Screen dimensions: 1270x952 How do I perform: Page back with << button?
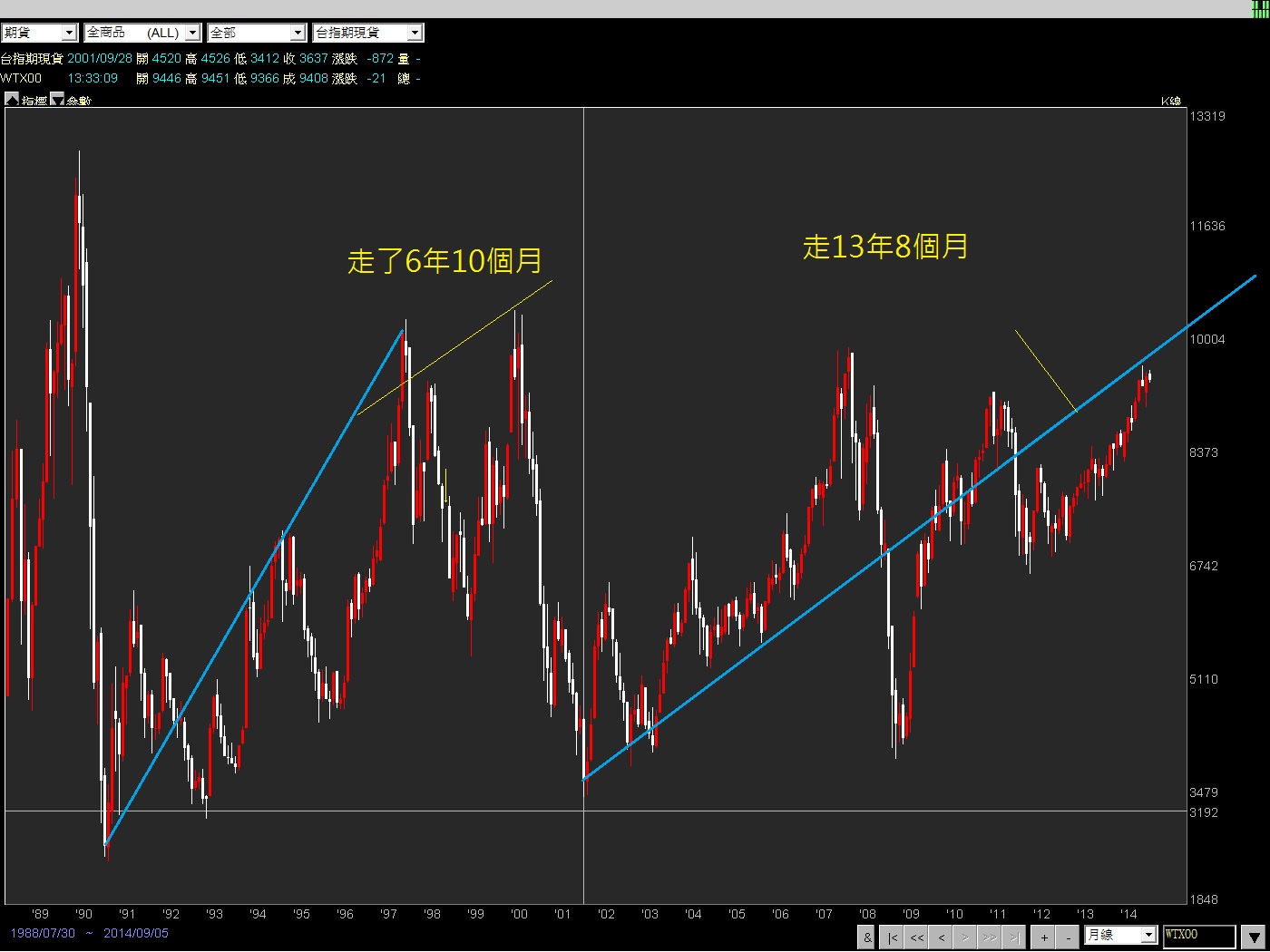point(917,937)
